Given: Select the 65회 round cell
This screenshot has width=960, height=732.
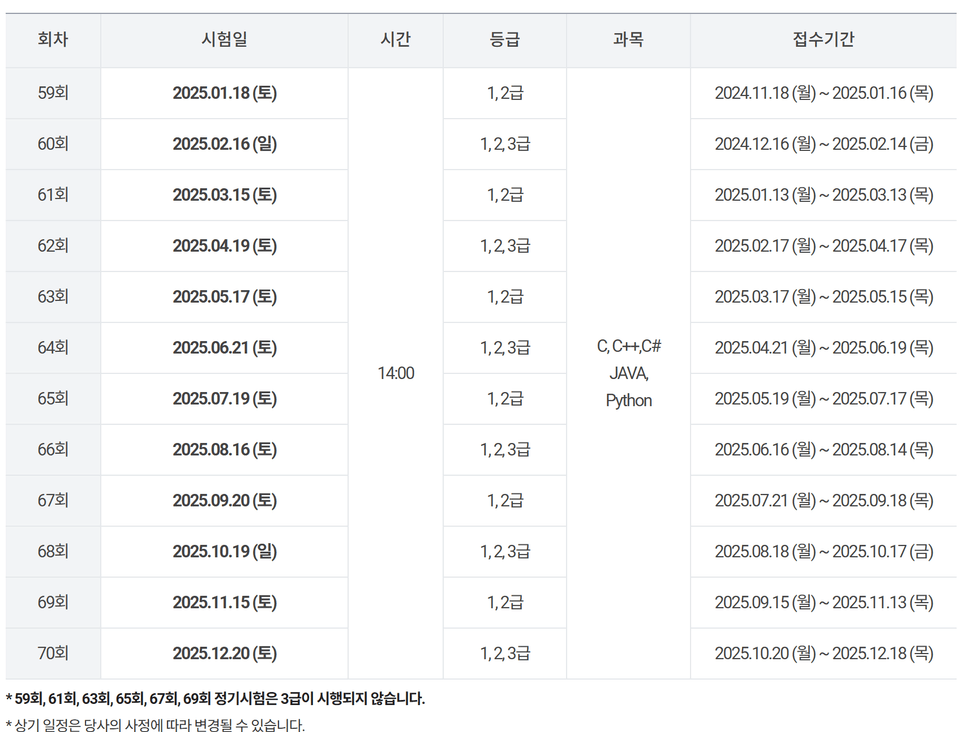Looking at the screenshot, I should [53, 398].
